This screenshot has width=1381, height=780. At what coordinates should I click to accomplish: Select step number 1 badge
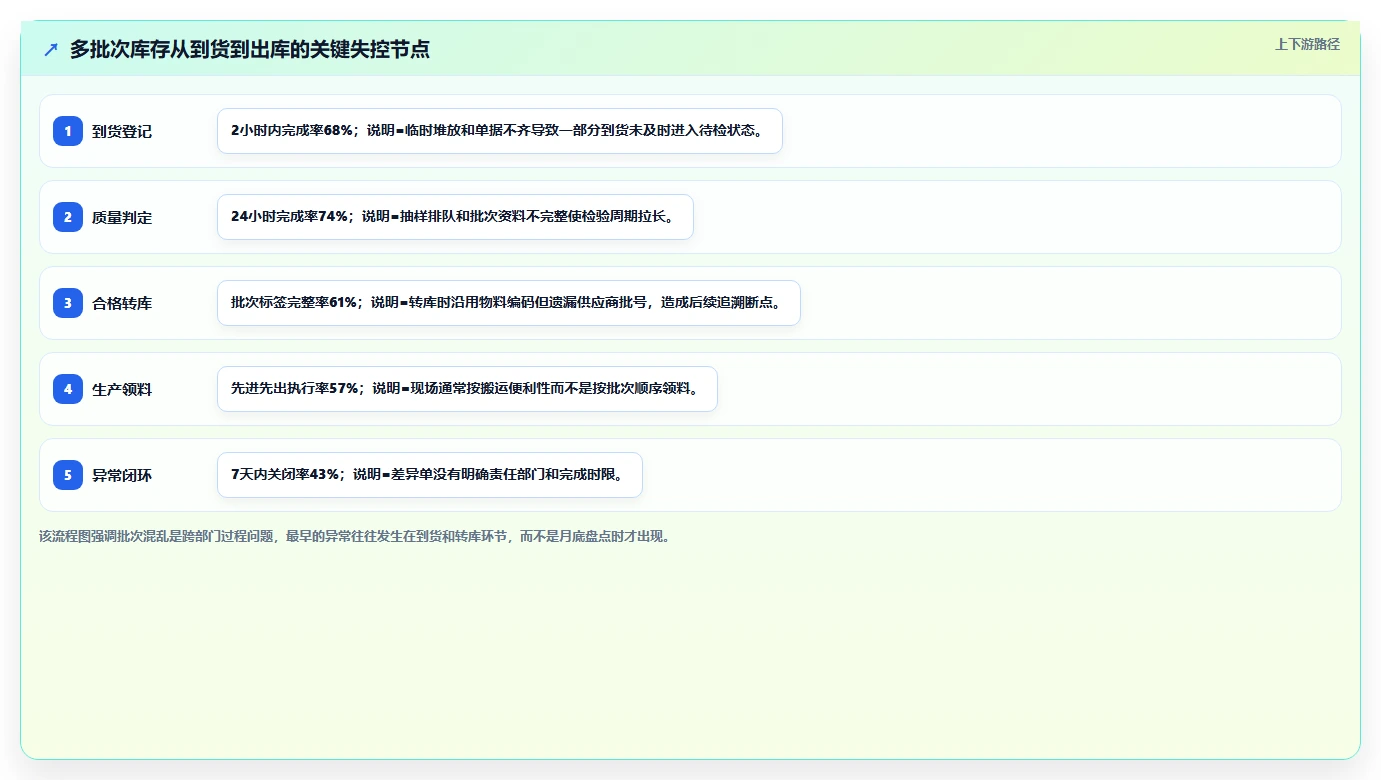68,131
